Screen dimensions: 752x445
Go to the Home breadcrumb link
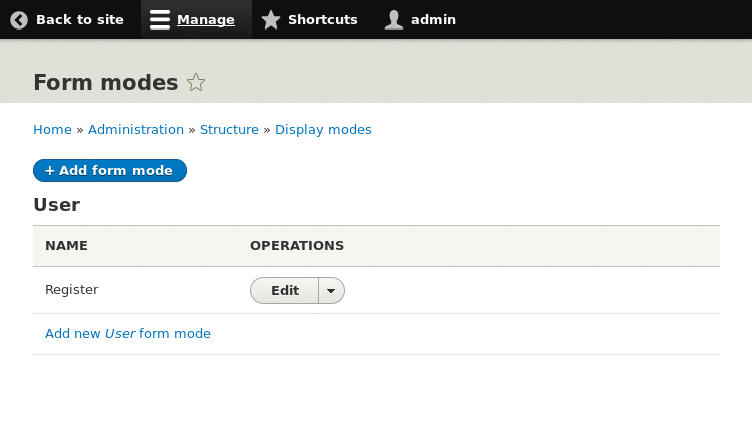[x=52, y=130]
